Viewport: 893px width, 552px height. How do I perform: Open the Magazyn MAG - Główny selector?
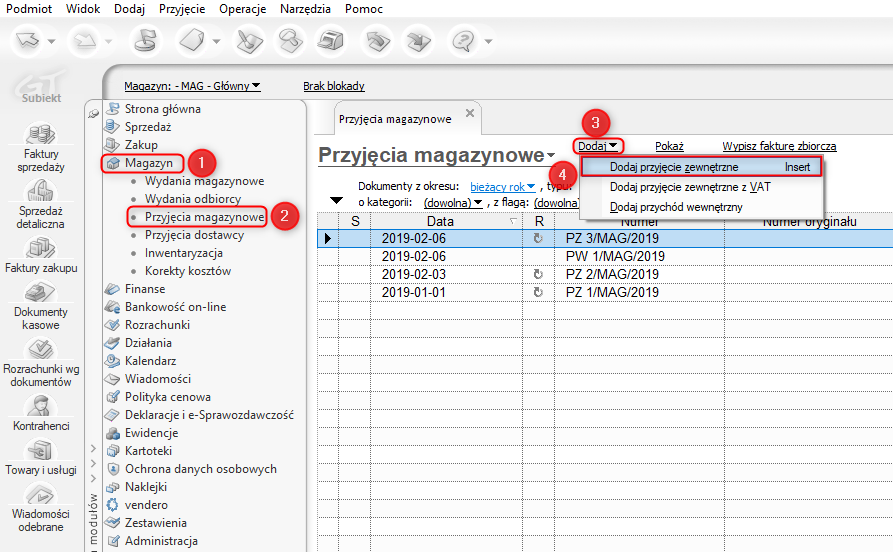192,86
